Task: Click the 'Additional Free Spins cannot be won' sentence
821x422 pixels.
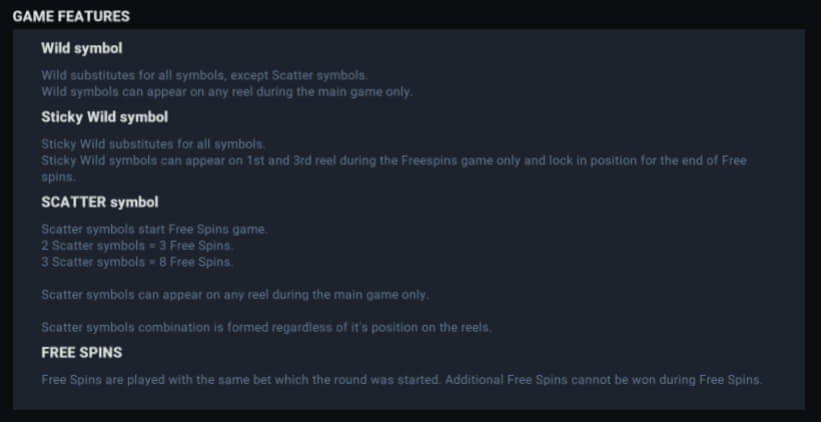Action: (x=604, y=380)
